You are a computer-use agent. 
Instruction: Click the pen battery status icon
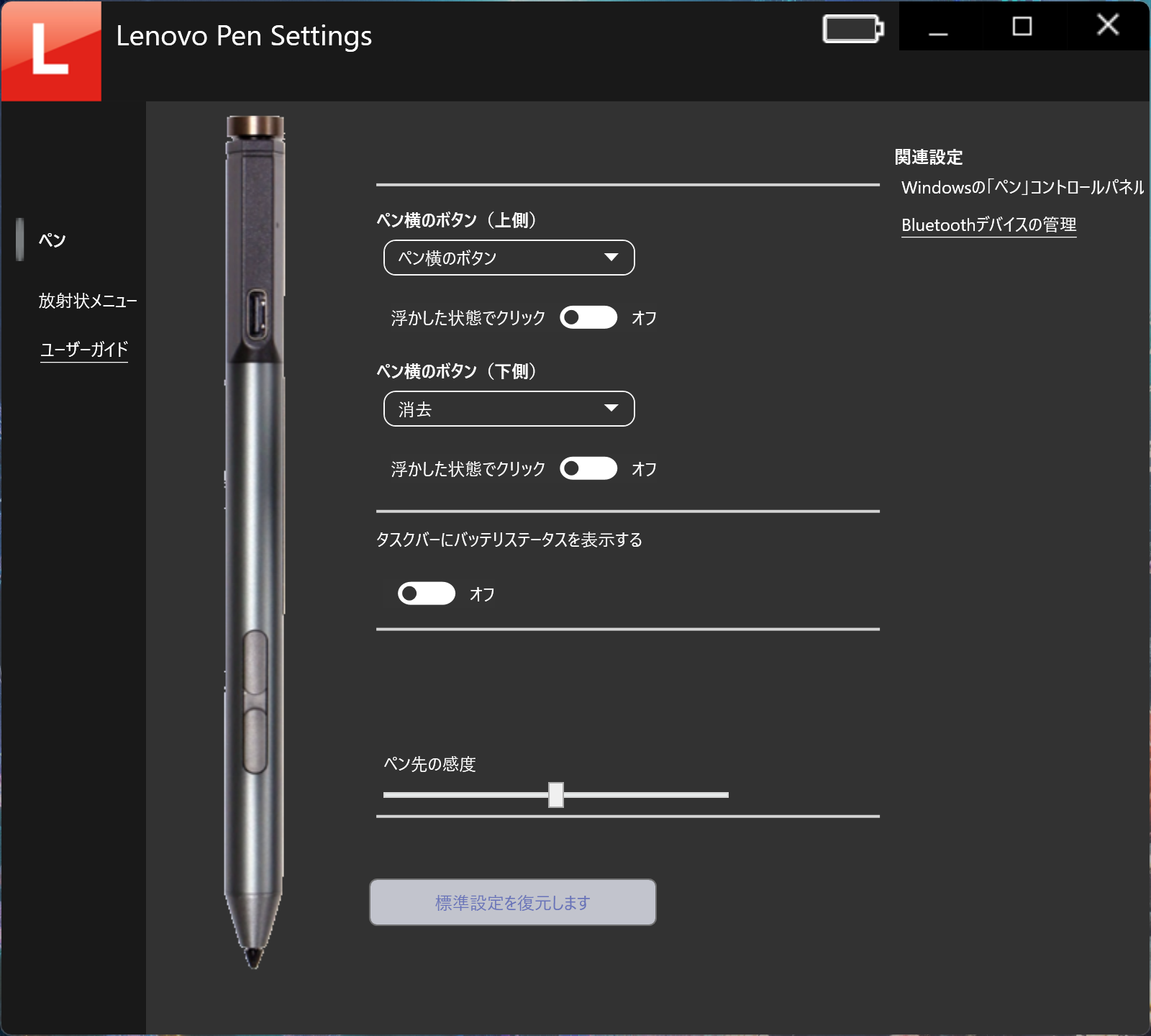point(852,29)
